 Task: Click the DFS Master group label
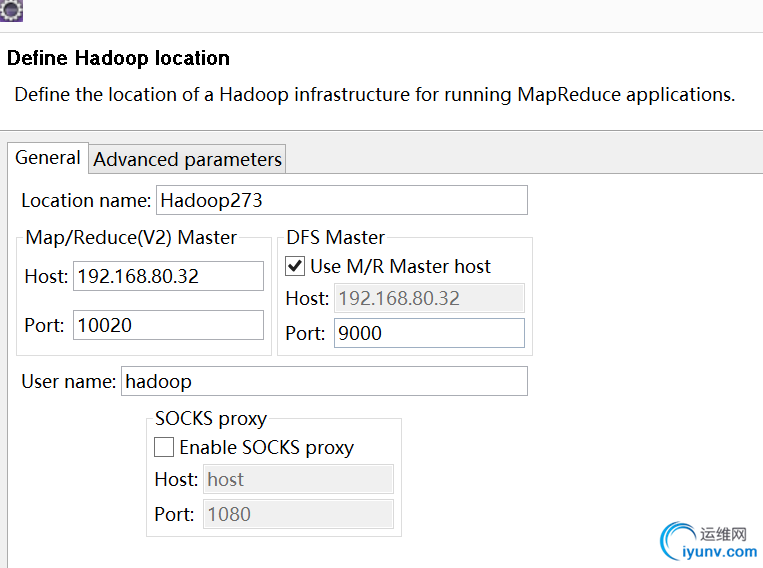[335, 237]
